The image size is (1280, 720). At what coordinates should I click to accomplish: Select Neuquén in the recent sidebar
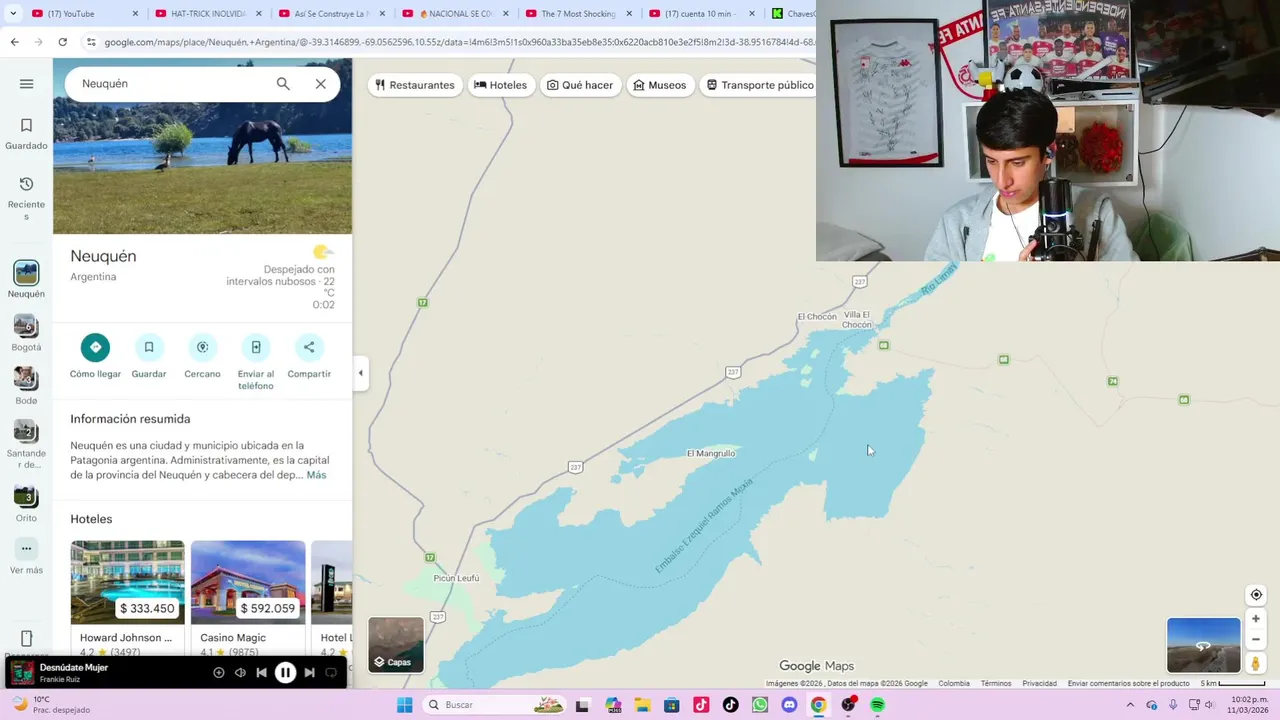(x=26, y=280)
